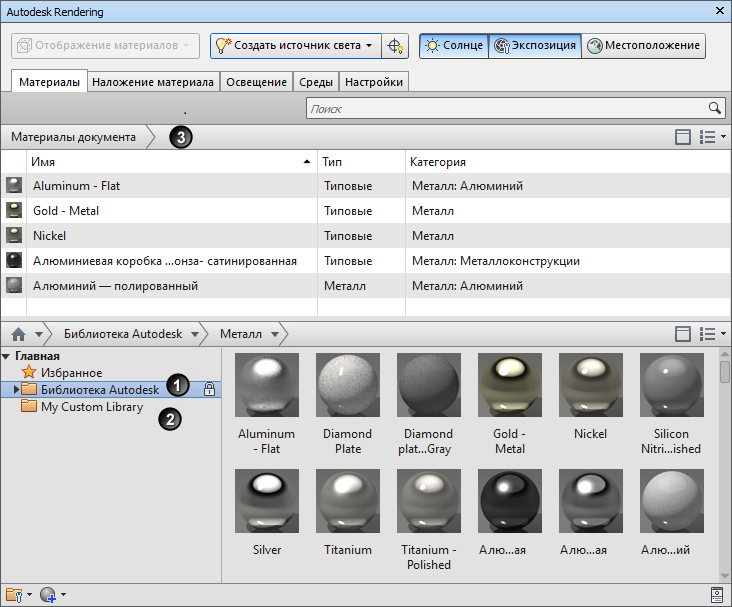This screenshot has width=732, height=607.
Task: Select the Diamond Plate library thumbnail
Action: 348,385
